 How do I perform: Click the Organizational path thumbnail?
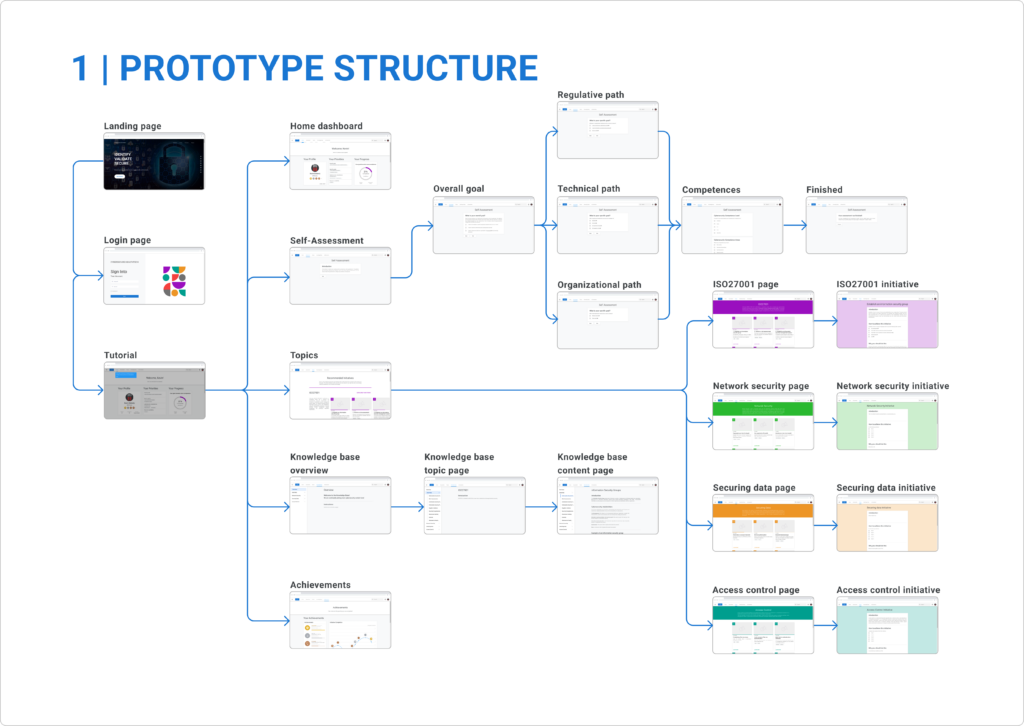[608, 320]
